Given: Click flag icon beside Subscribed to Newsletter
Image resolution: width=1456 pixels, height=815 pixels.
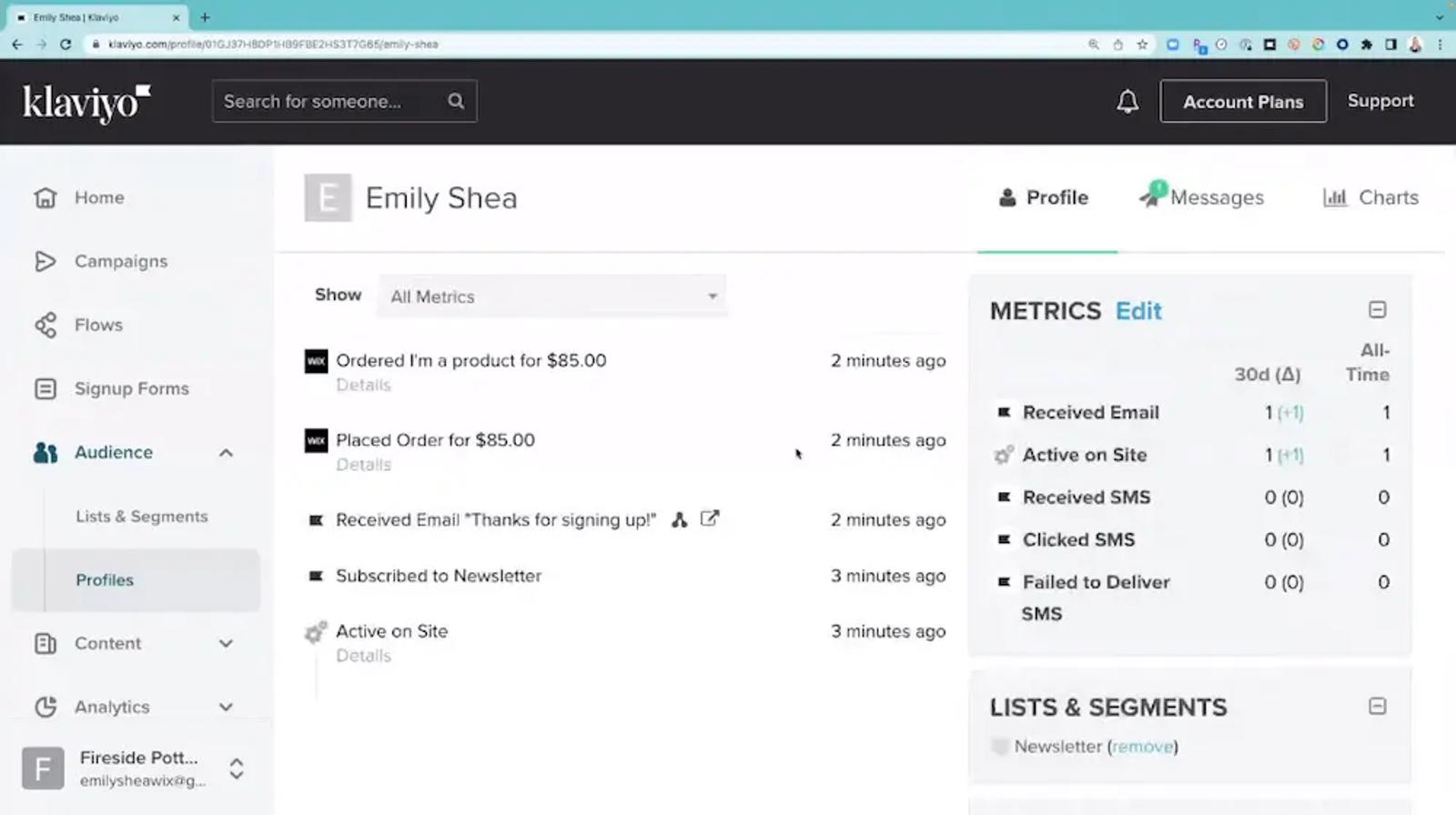Looking at the screenshot, I should click(316, 576).
